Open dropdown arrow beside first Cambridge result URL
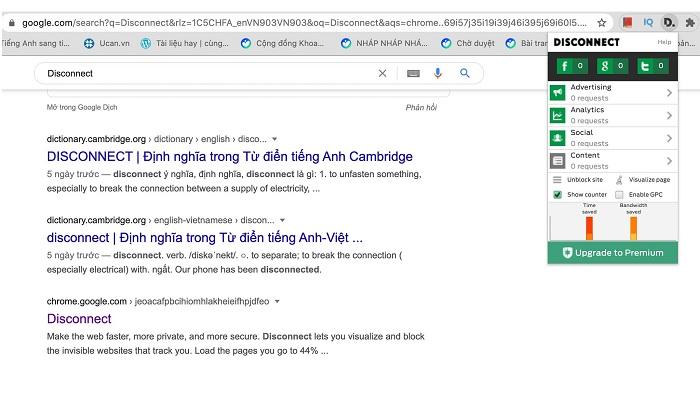 275,139
